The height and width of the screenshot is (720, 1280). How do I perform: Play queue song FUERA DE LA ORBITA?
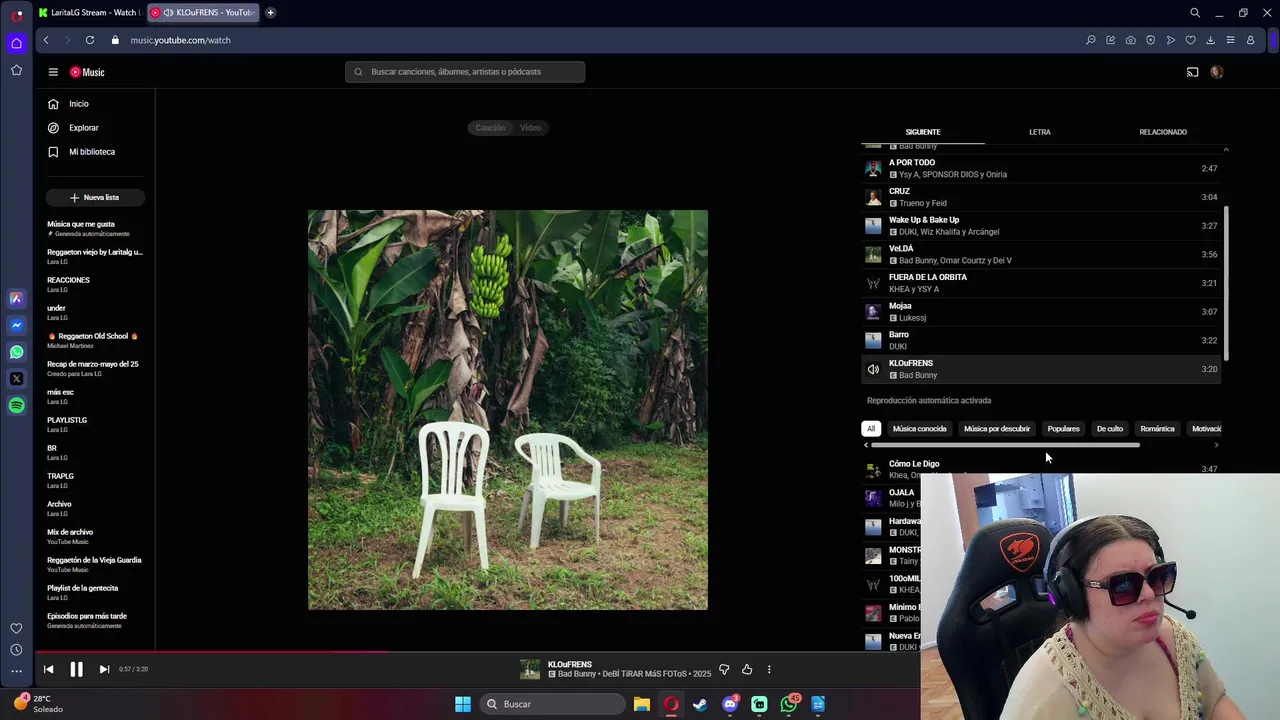[x=1040, y=283]
